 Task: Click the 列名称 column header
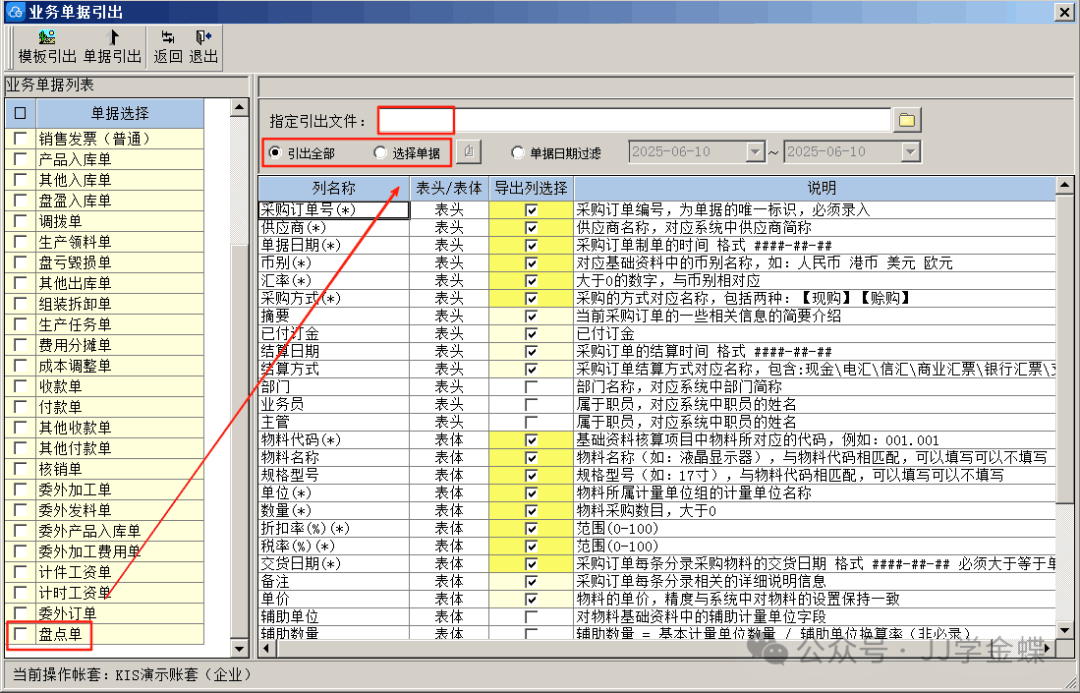pyautogui.click(x=333, y=188)
